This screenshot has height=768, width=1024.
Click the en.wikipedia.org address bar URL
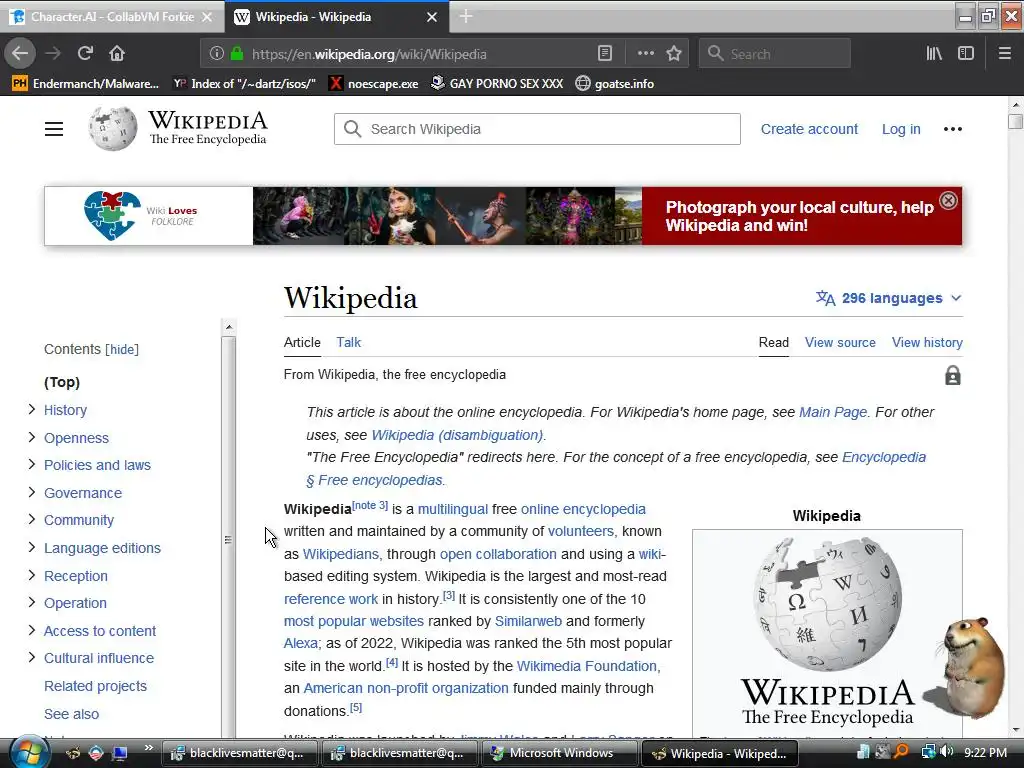[369, 54]
